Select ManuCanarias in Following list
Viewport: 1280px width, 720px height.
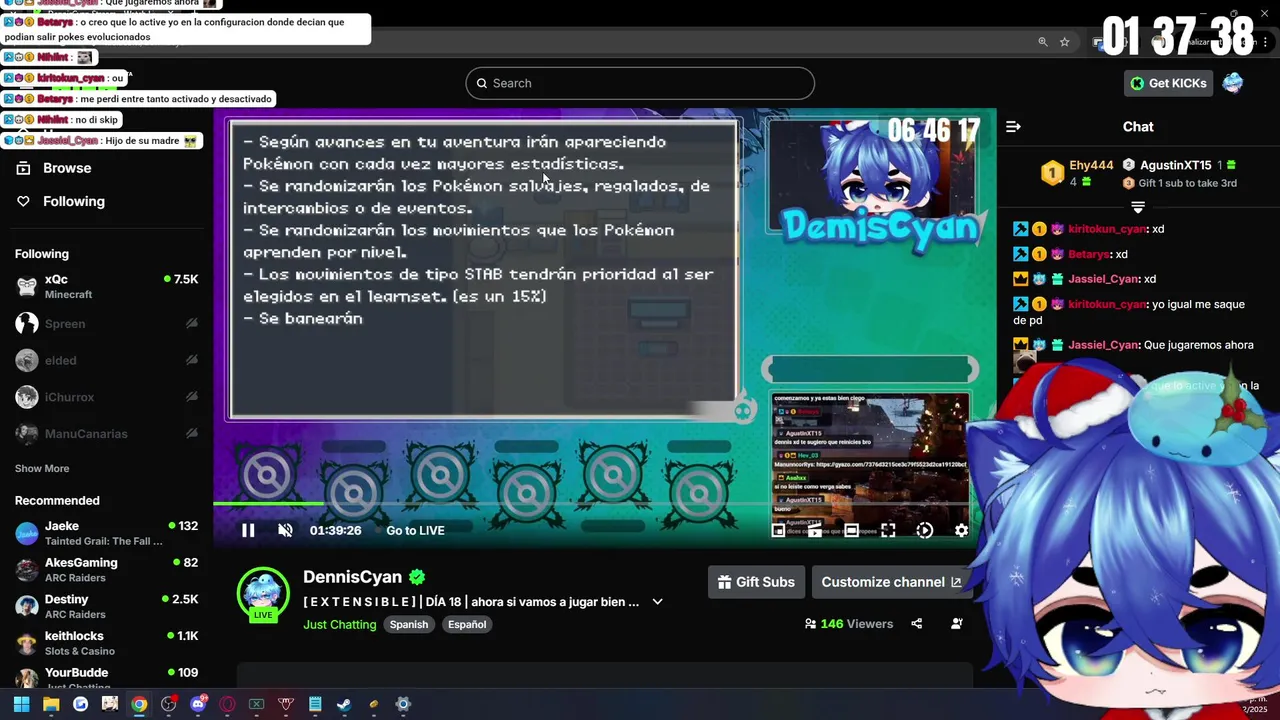click(x=106, y=434)
